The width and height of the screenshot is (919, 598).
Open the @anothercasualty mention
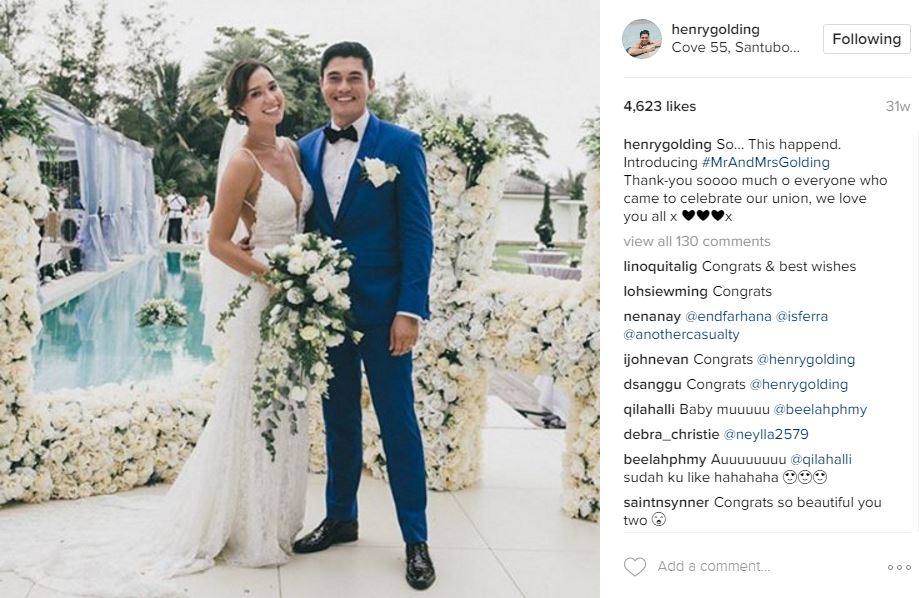click(681, 335)
